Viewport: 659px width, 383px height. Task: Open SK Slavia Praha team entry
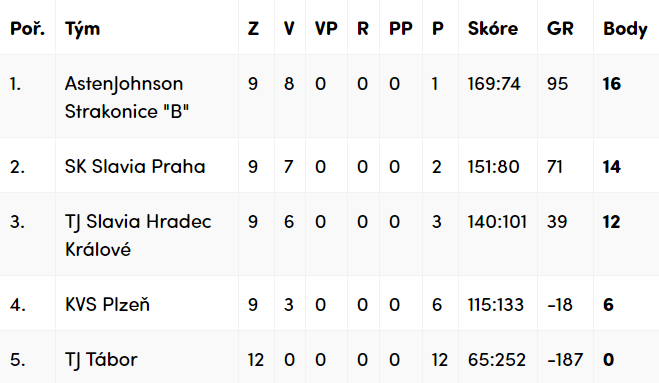pyautogui.click(x=135, y=166)
